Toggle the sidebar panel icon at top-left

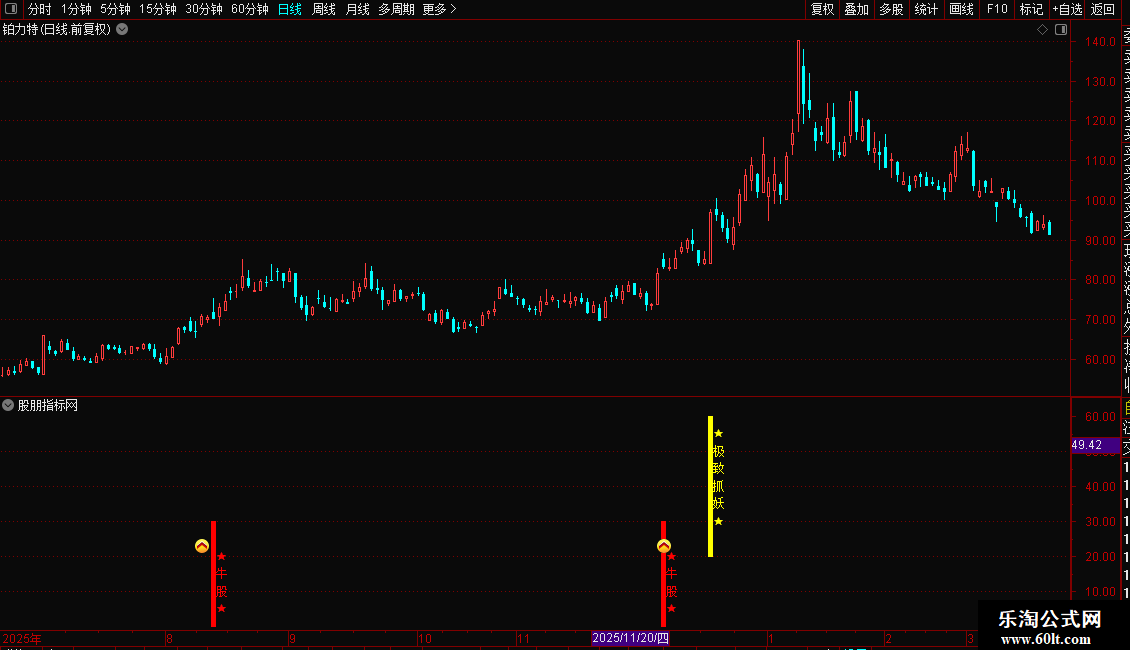[11, 9]
